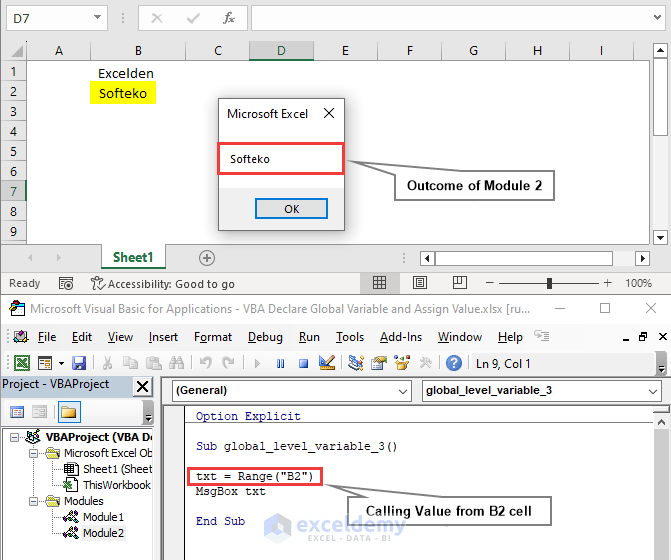Collapse the Microsoft Excel Objects folder
The width and height of the screenshot is (671, 560).
tap(33, 453)
